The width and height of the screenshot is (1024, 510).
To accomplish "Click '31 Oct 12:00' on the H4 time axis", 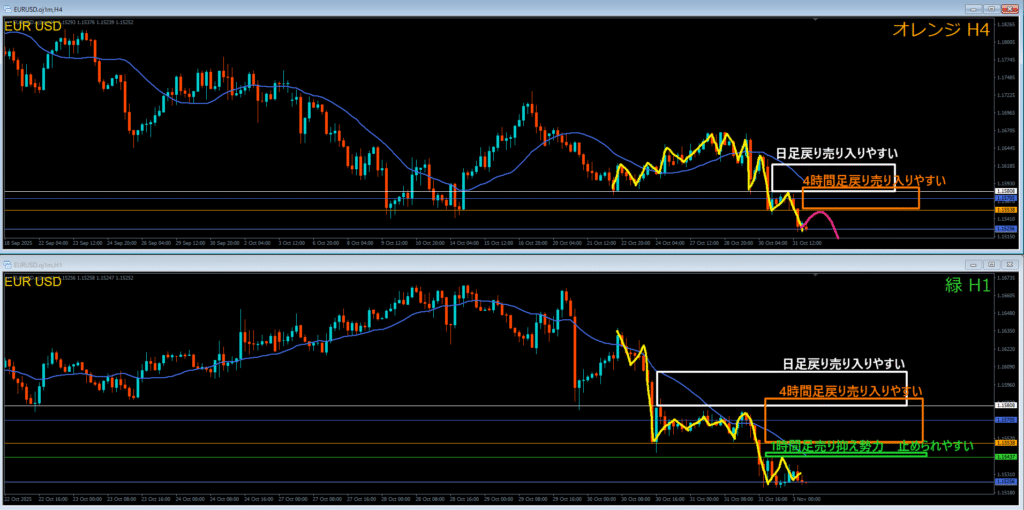I will (807, 243).
